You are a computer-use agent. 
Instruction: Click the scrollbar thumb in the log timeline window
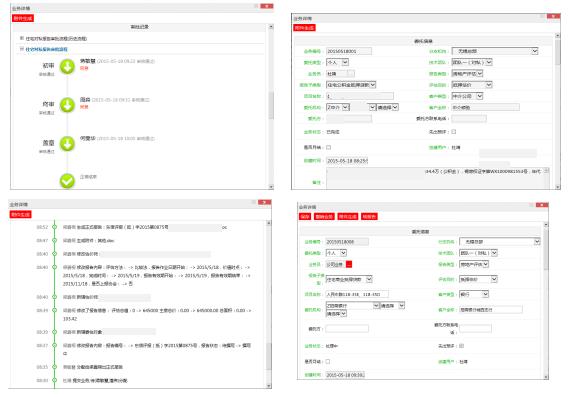(269, 356)
